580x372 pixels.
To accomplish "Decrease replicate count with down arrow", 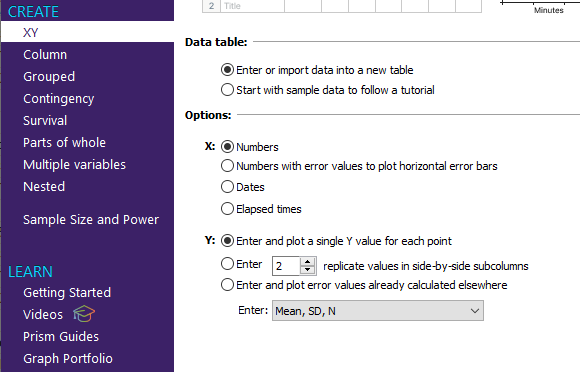I will click(x=307, y=270).
